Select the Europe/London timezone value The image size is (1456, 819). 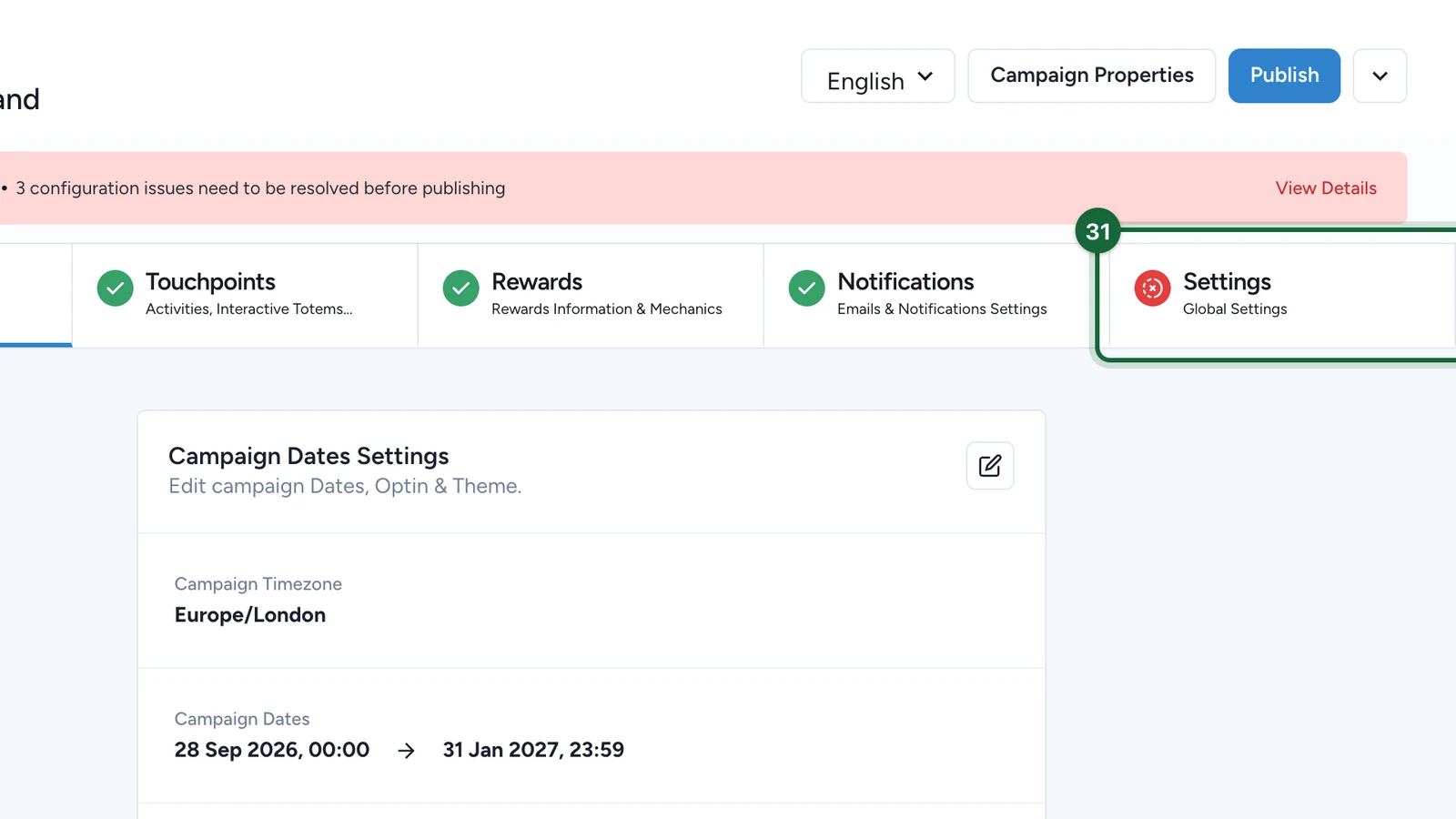click(250, 615)
